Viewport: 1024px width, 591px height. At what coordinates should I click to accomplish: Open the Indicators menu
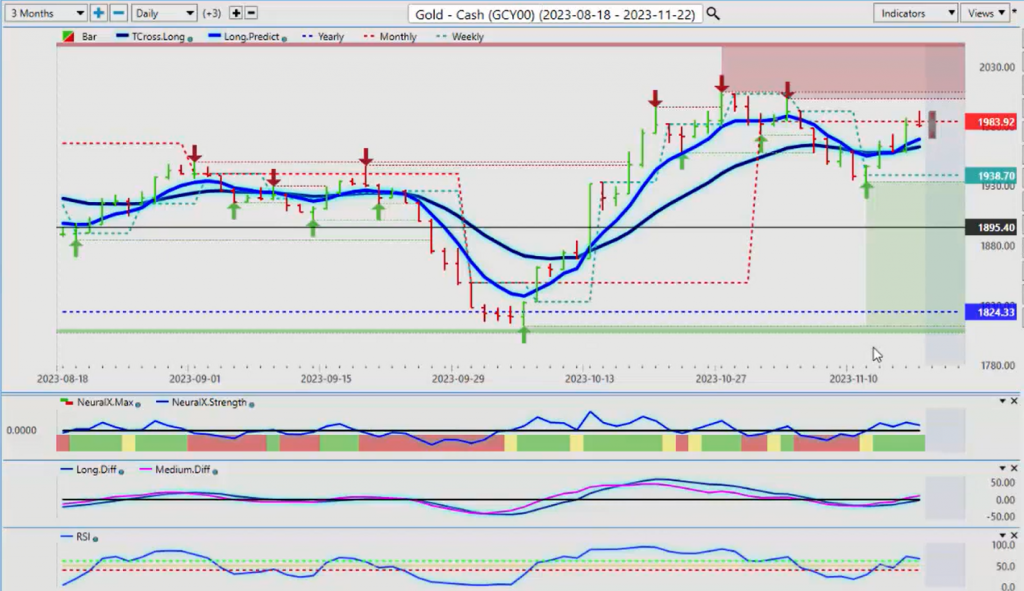click(915, 13)
